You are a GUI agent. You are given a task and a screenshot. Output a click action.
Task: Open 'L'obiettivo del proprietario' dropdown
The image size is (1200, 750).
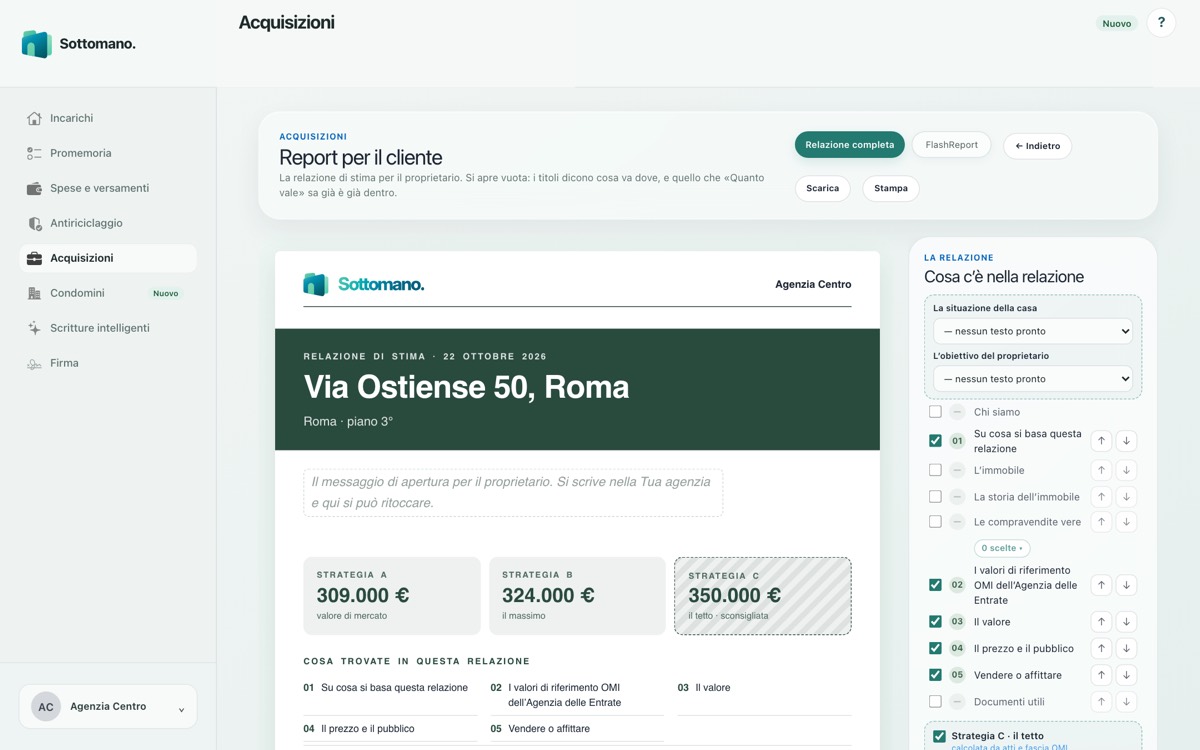point(1033,379)
